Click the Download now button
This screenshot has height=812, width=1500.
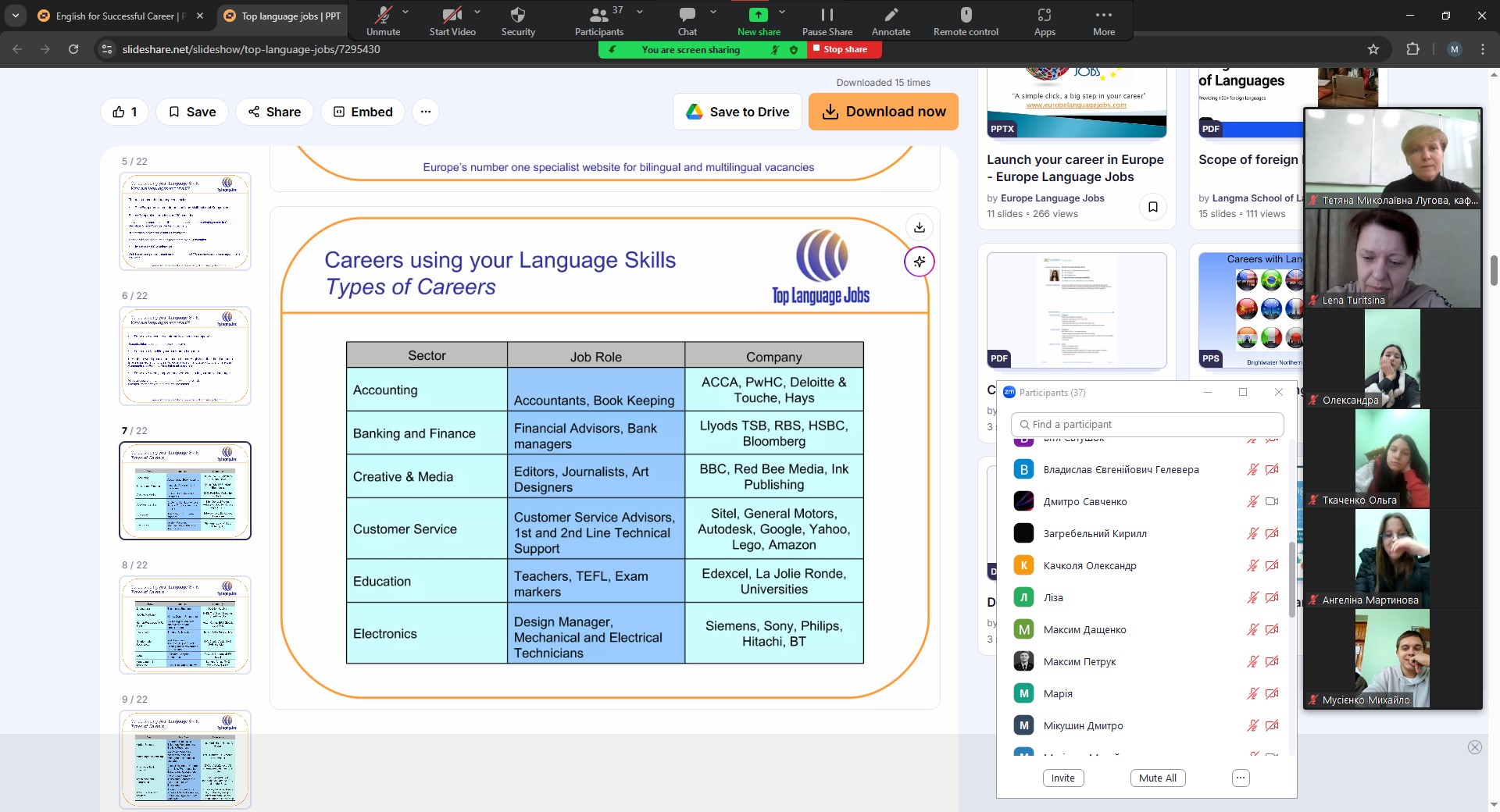tap(883, 112)
